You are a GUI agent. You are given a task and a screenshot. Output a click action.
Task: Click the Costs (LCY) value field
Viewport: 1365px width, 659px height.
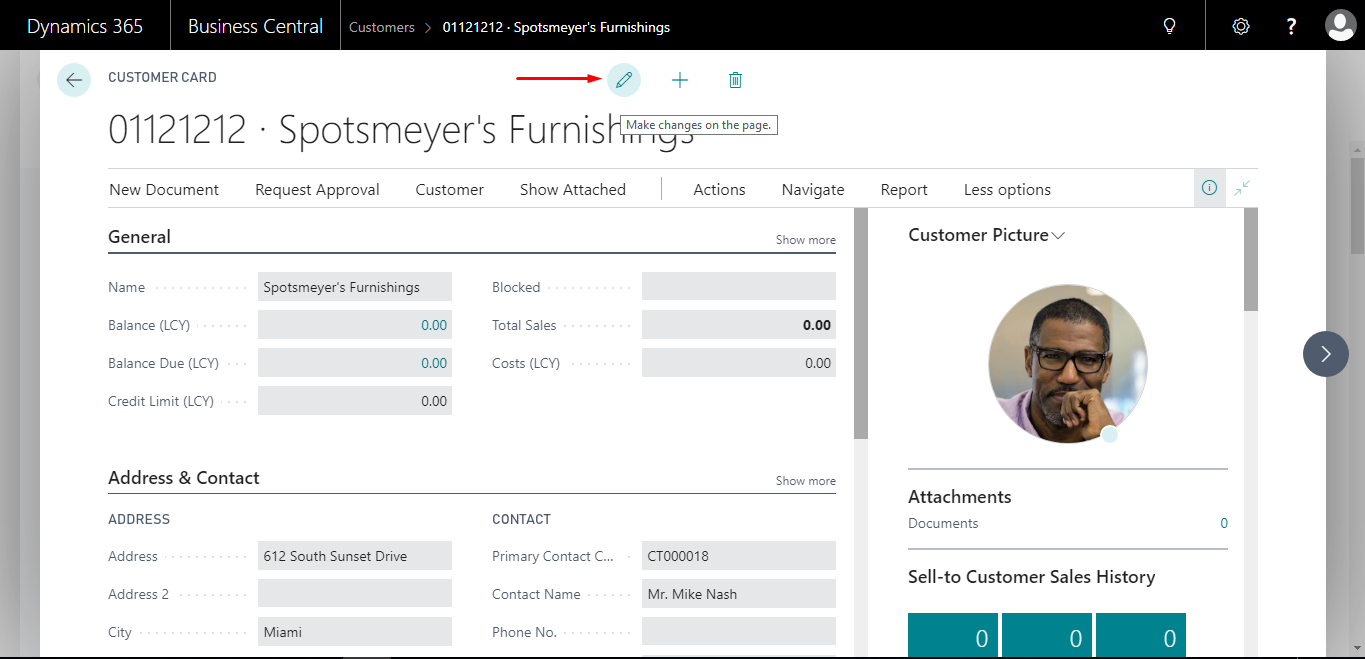coord(739,363)
